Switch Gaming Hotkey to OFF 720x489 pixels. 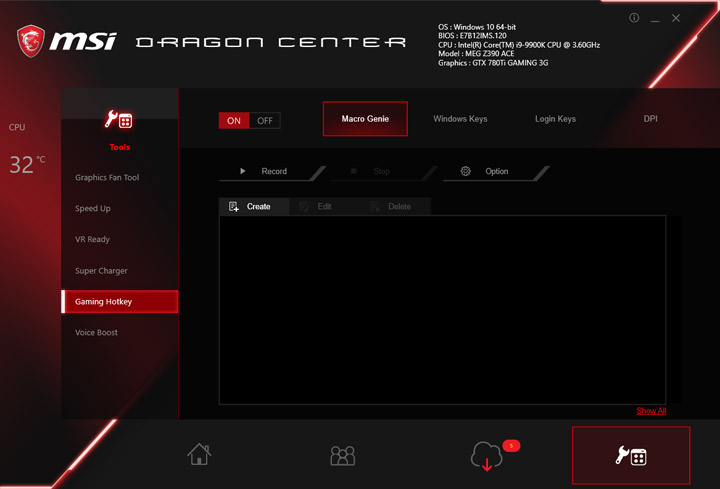tap(265, 121)
